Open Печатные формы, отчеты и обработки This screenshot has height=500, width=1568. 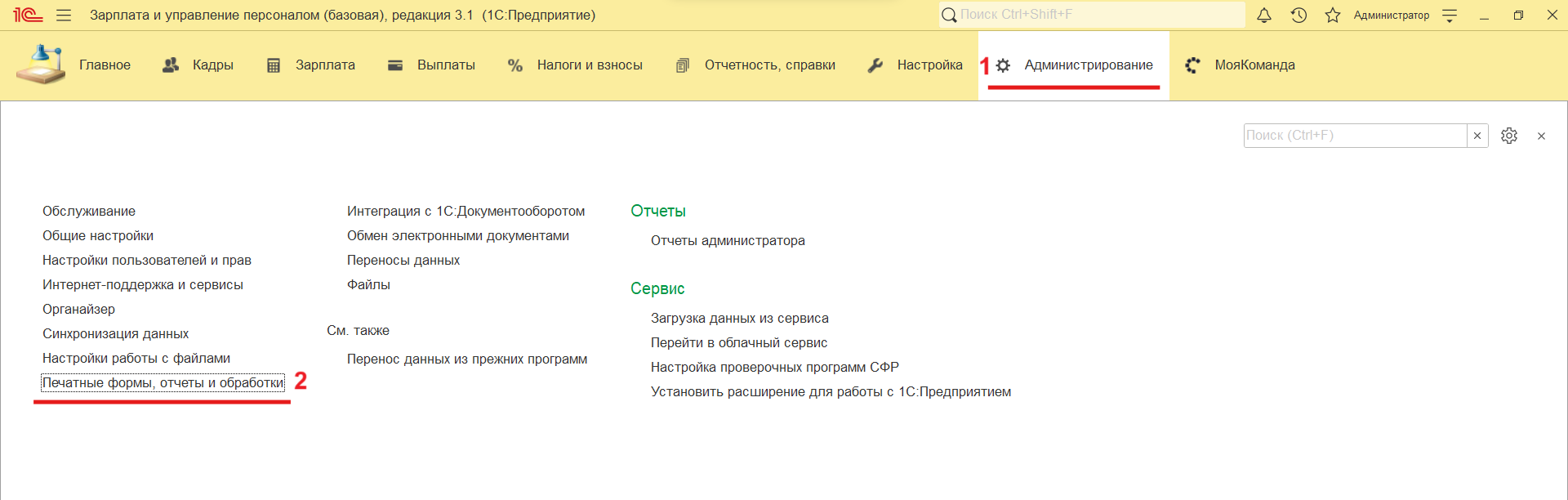pyautogui.click(x=163, y=382)
